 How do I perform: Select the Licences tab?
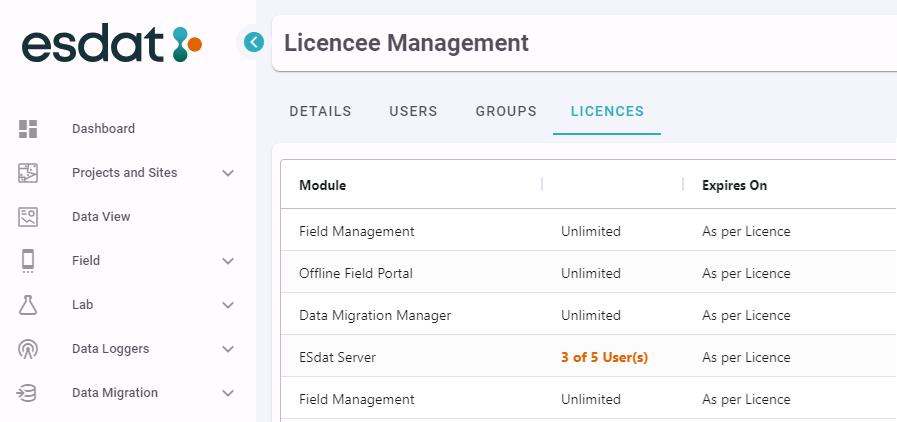click(x=607, y=111)
